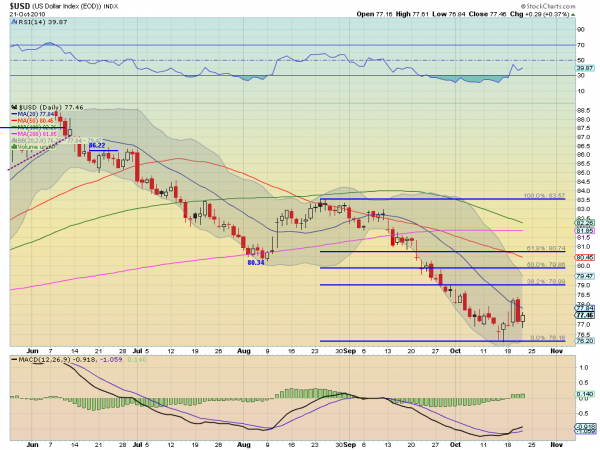The image size is (600, 450).
Task: Click the RSI(14) 39.87 legend label
Action: click(43, 22)
